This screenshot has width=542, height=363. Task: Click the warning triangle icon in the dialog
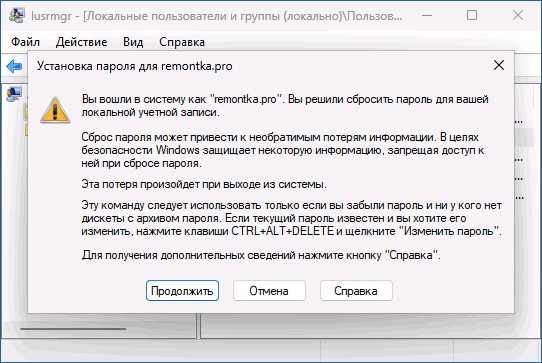tap(55, 111)
